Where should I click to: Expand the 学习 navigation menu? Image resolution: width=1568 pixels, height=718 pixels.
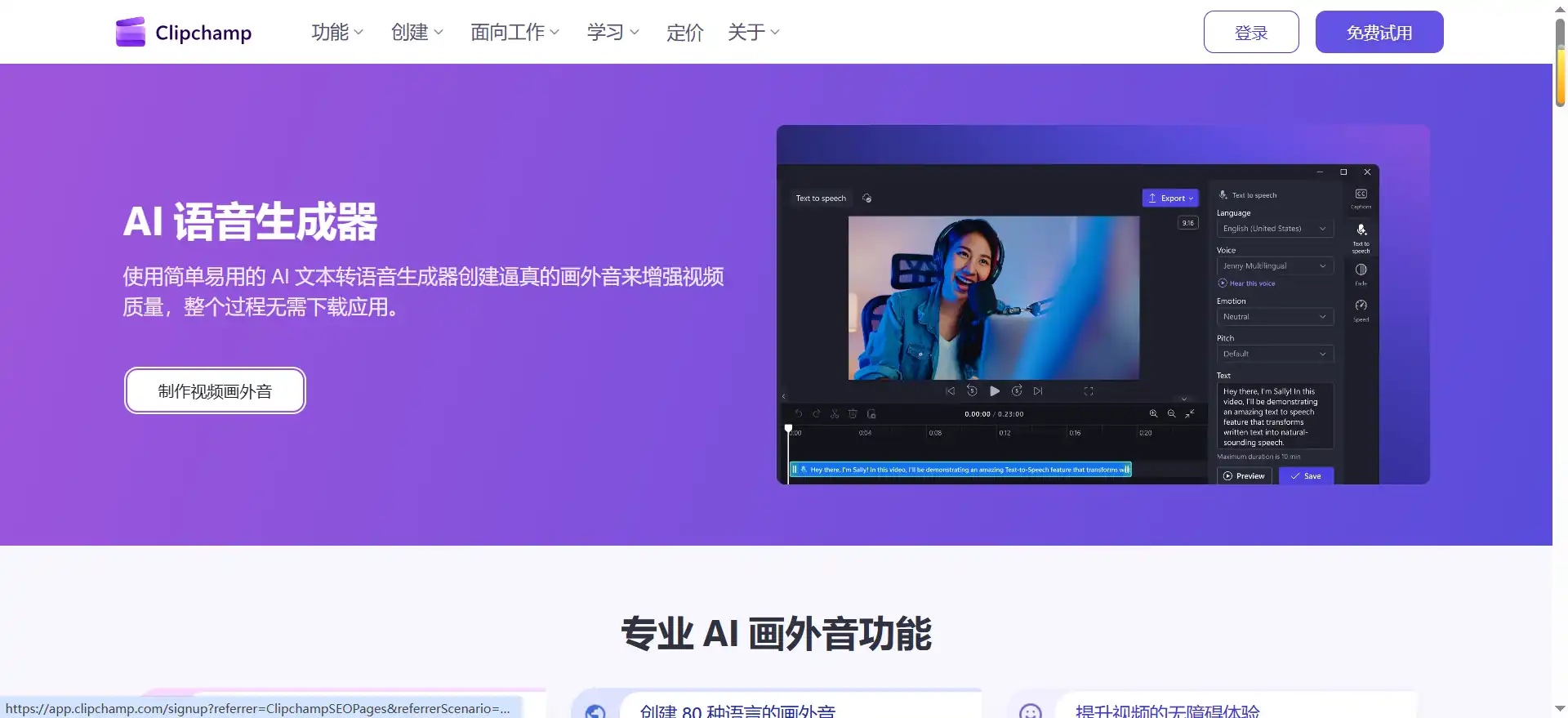pos(613,32)
